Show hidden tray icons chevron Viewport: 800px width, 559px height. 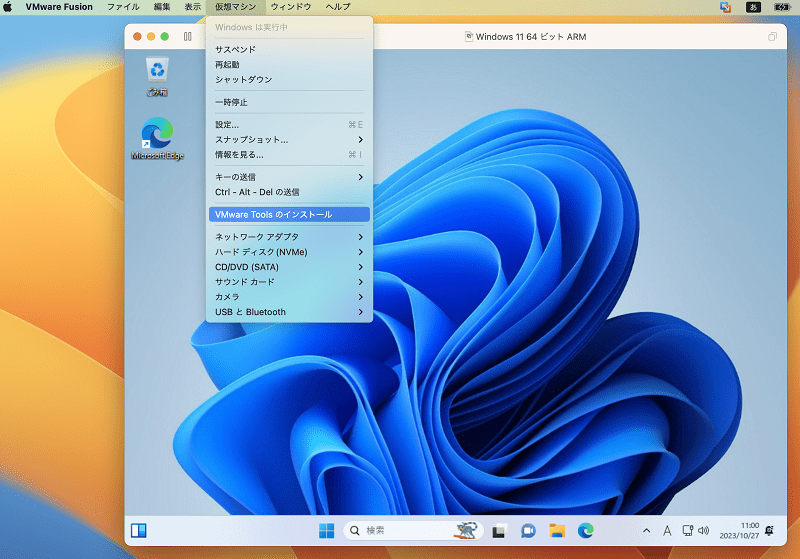pos(646,530)
